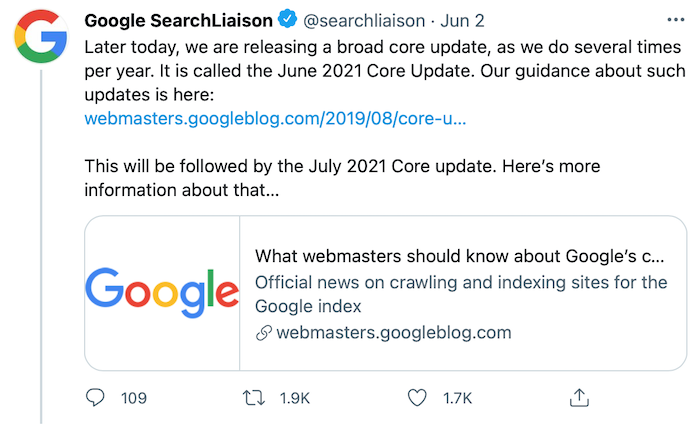
Task: Click the Google SearchLiaison profile avatar
Action: point(41,36)
